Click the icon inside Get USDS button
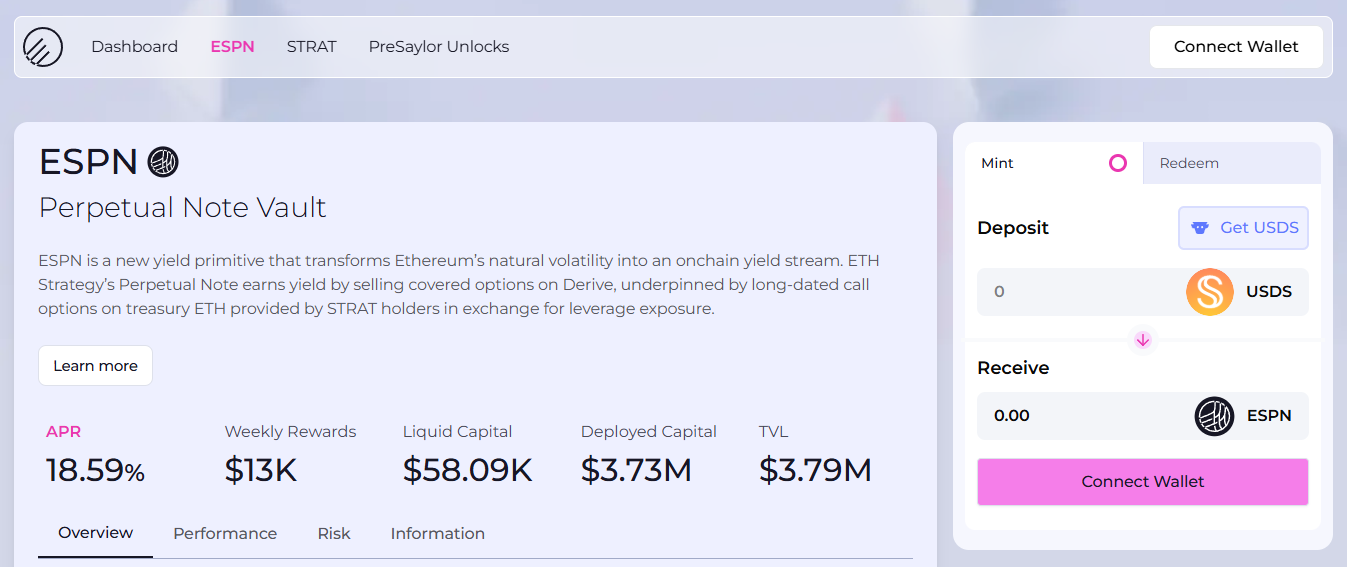1347x567 pixels. [1200, 228]
